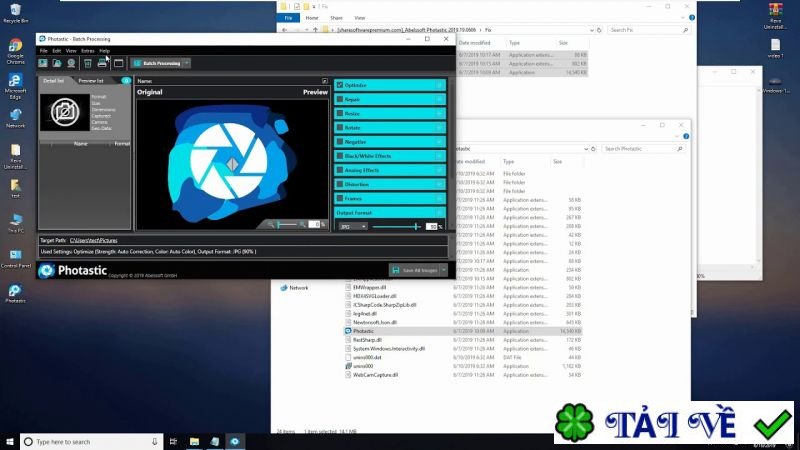The image size is (800, 450).
Task: Enable the Rotate checkbox
Action: (340, 128)
